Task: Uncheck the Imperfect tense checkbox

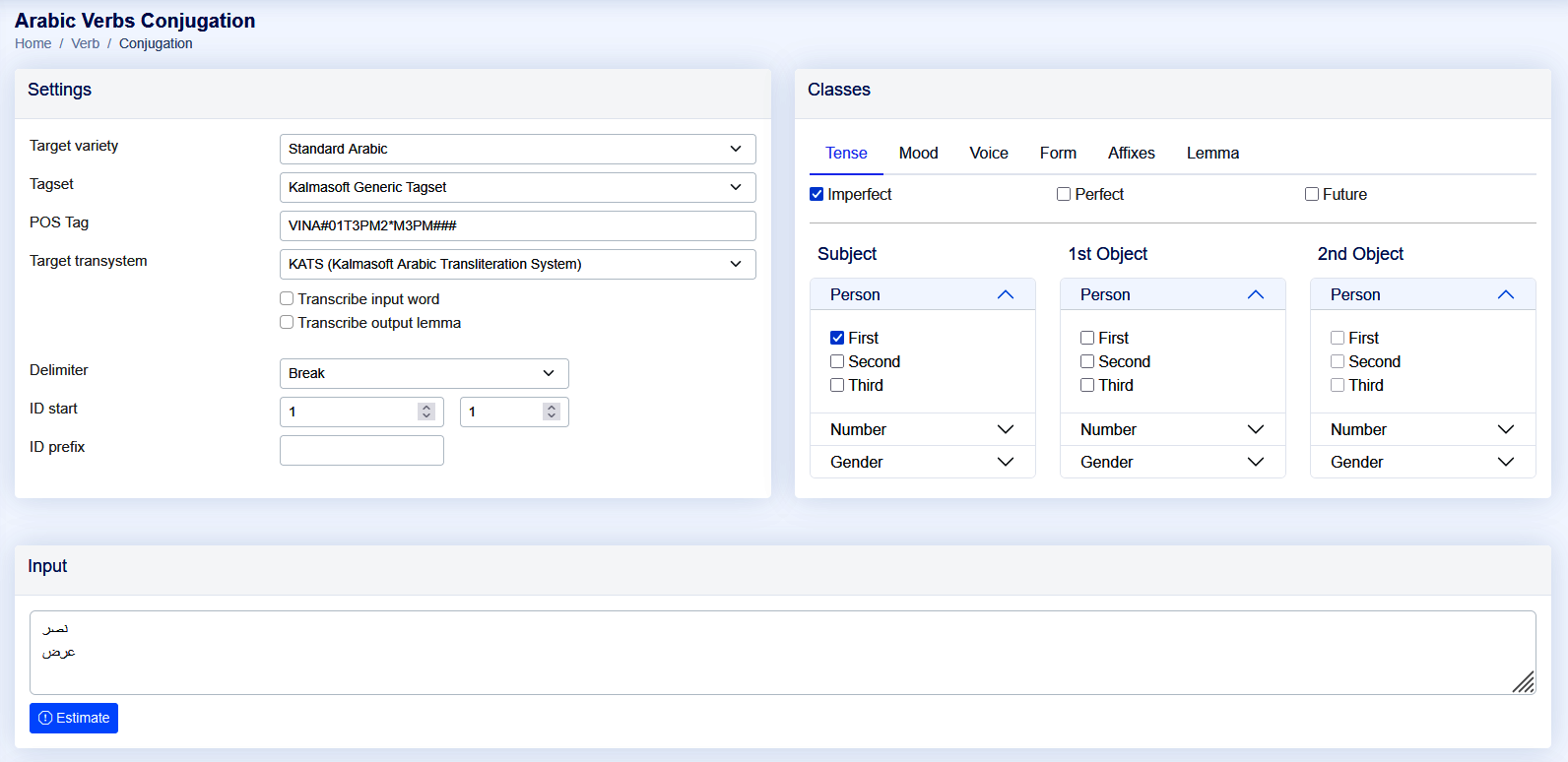Action: click(x=817, y=194)
